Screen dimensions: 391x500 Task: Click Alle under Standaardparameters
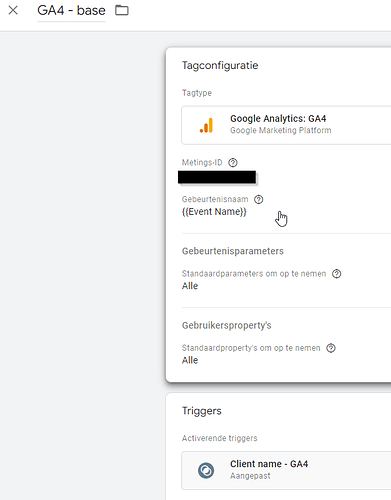tap(190, 286)
